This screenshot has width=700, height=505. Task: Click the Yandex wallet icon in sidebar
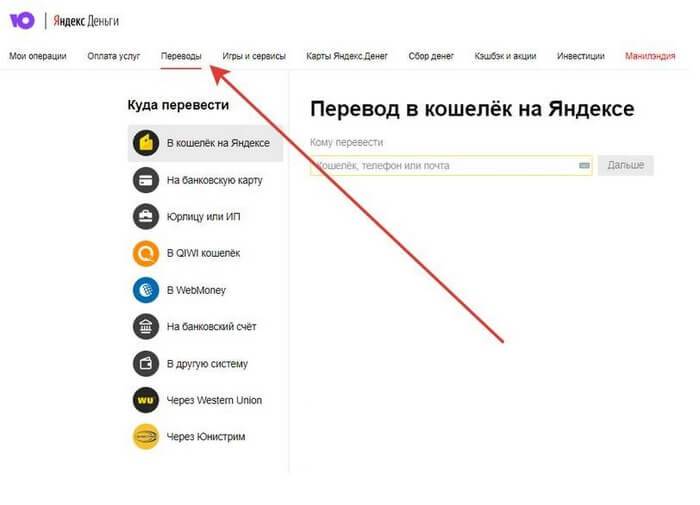tap(146, 143)
